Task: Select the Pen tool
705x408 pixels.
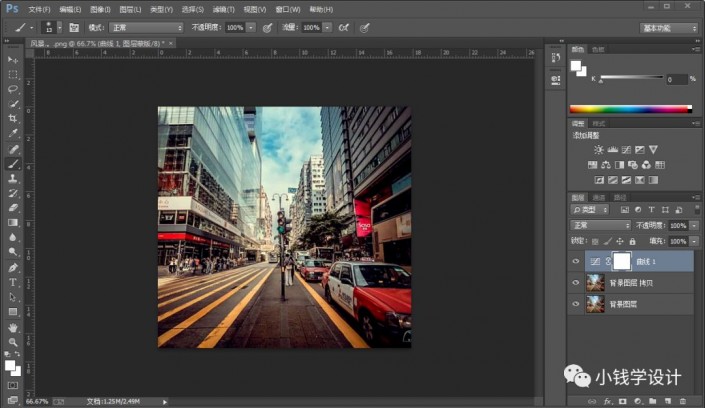Action: 13,268
